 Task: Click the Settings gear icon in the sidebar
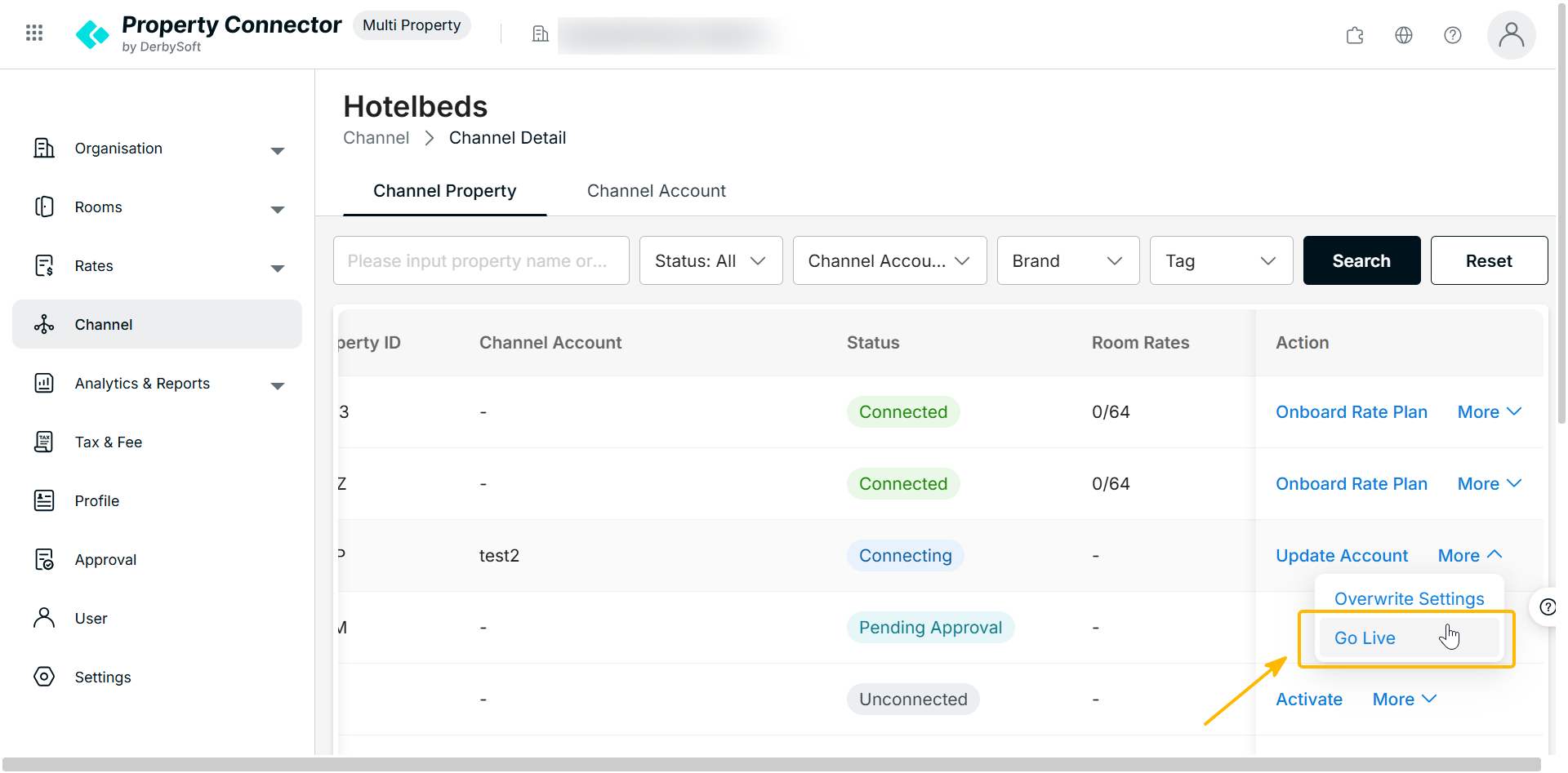44,677
